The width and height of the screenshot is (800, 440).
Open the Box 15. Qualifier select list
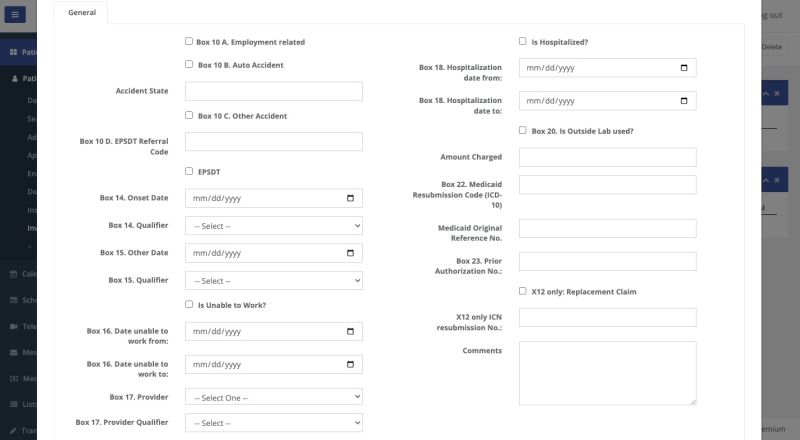(x=273, y=281)
